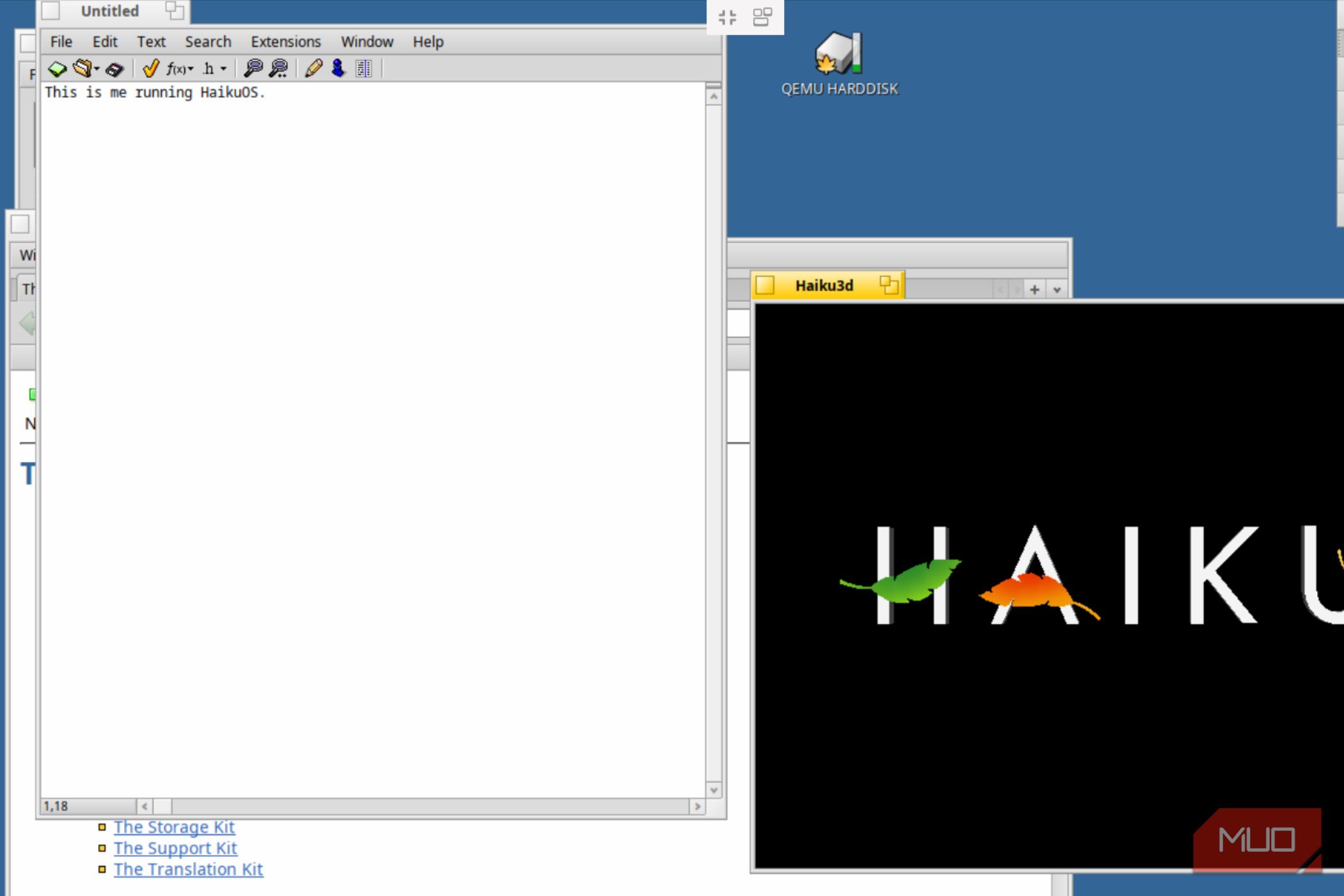The width and height of the screenshot is (1344, 896).
Task: Open the Extensions menu
Action: tap(285, 42)
